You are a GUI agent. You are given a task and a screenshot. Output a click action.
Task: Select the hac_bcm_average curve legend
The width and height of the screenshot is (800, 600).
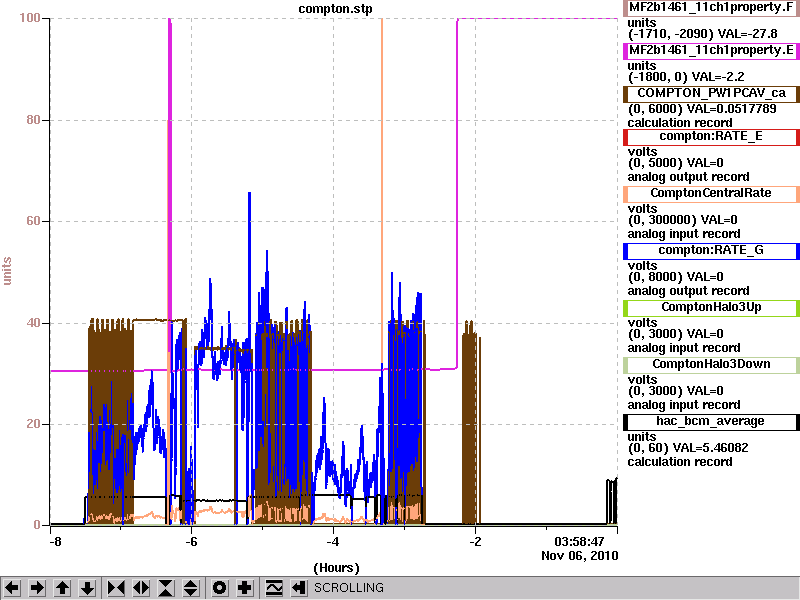pos(711,421)
